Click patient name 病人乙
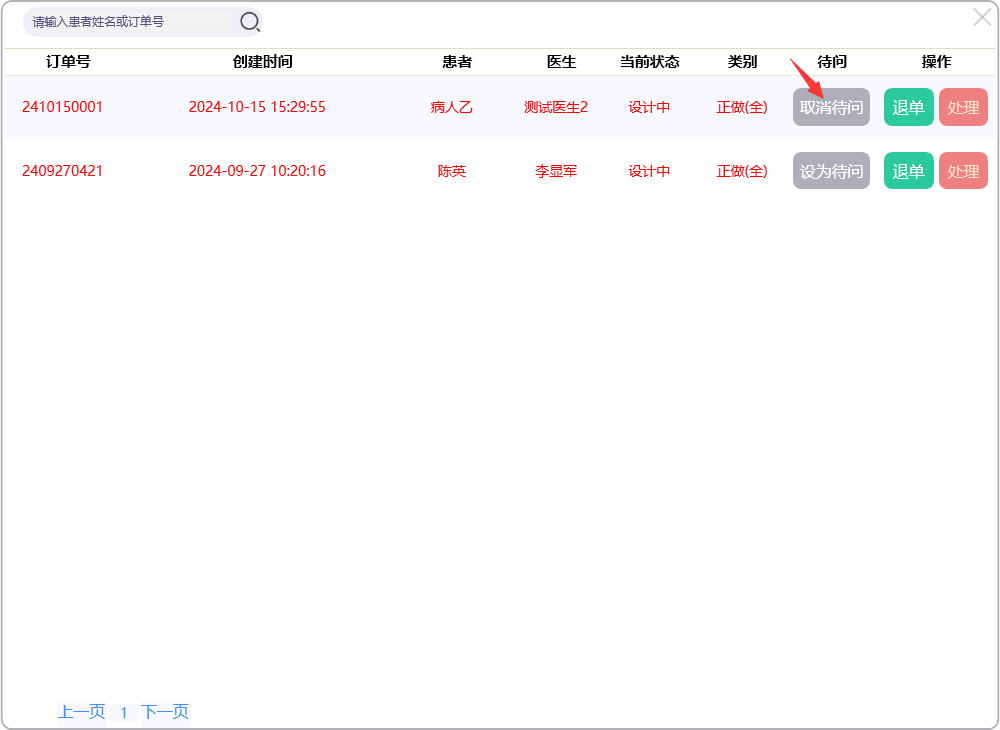Image resolution: width=1000 pixels, height=730 pixels. coord(451,107)
